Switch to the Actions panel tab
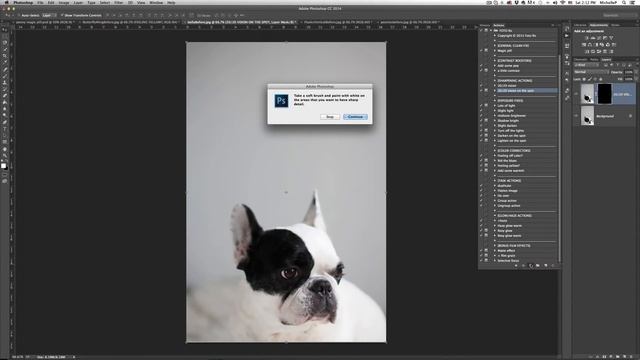Viewport: 640px width, 360px height. (x=499, y=25)
